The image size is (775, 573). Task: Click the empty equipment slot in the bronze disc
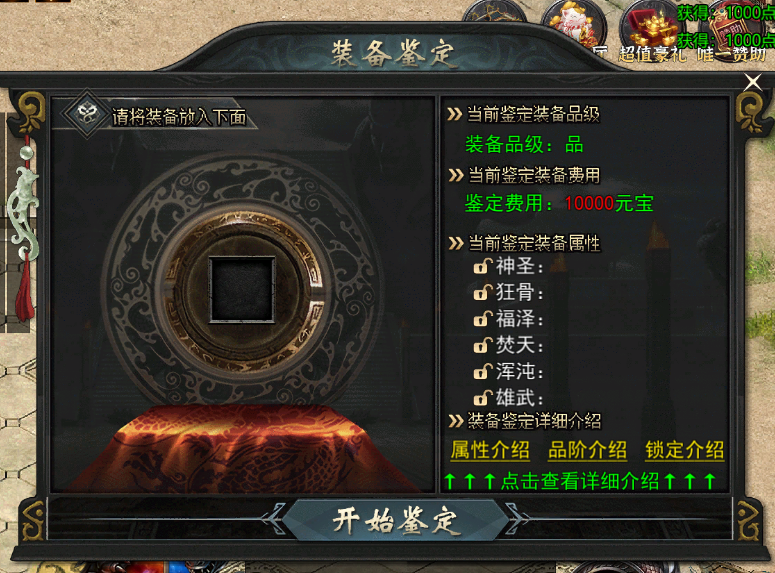pos(242,289)
